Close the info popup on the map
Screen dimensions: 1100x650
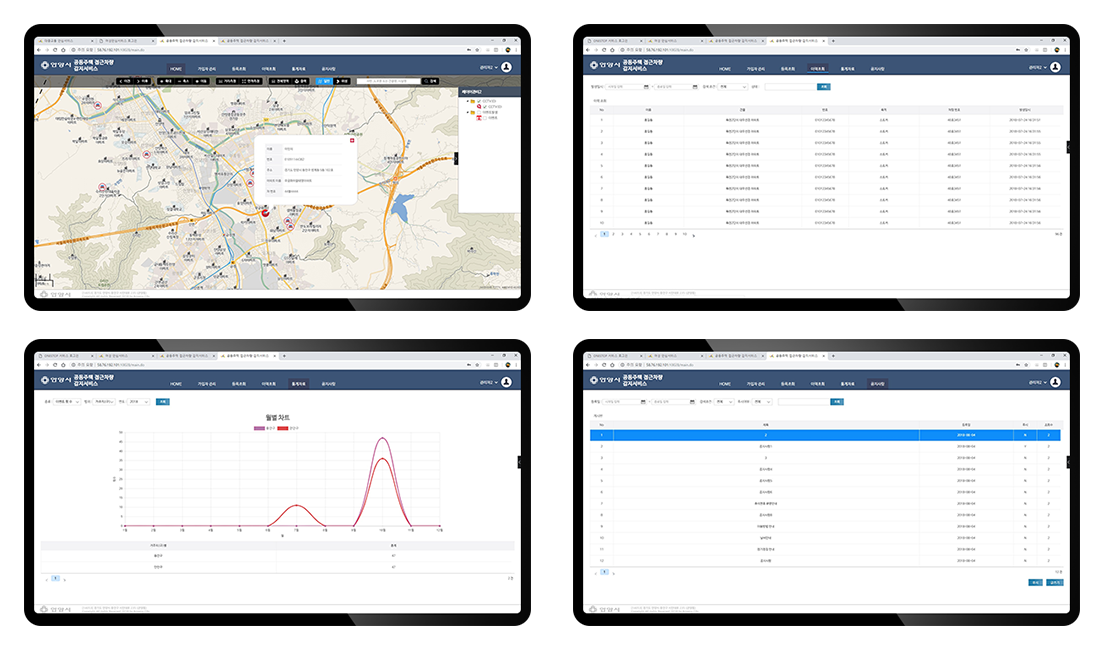click(x=351, y=139)
